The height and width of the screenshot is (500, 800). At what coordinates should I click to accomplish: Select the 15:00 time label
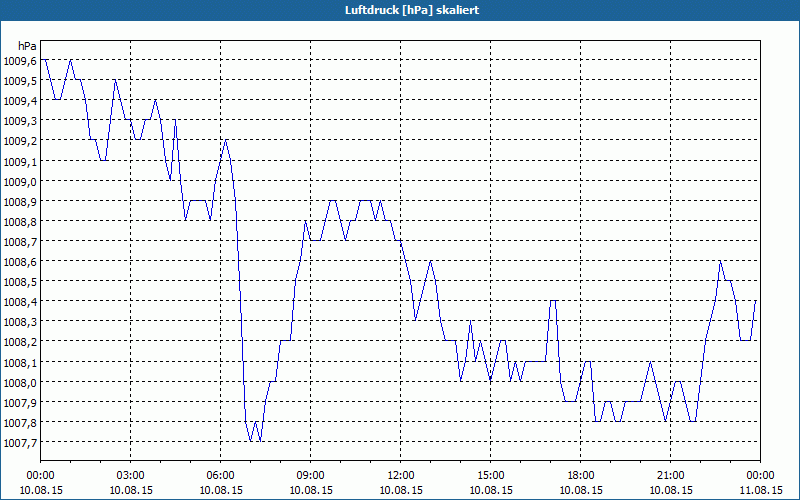click(x=491, y=476)
